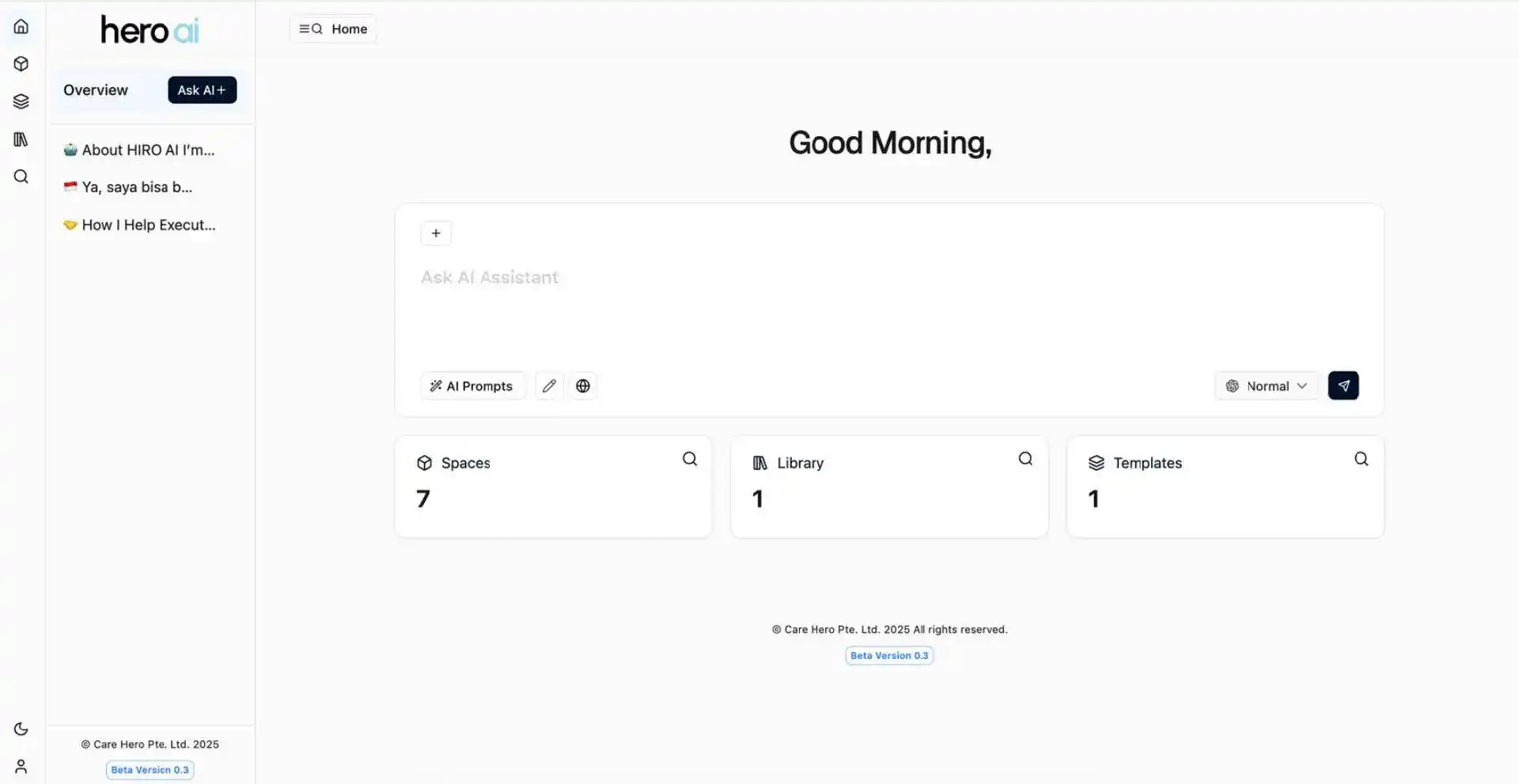Start a new chat with Ask AI button
Viewport: 1519px width, 784px height.
[202, 89]
